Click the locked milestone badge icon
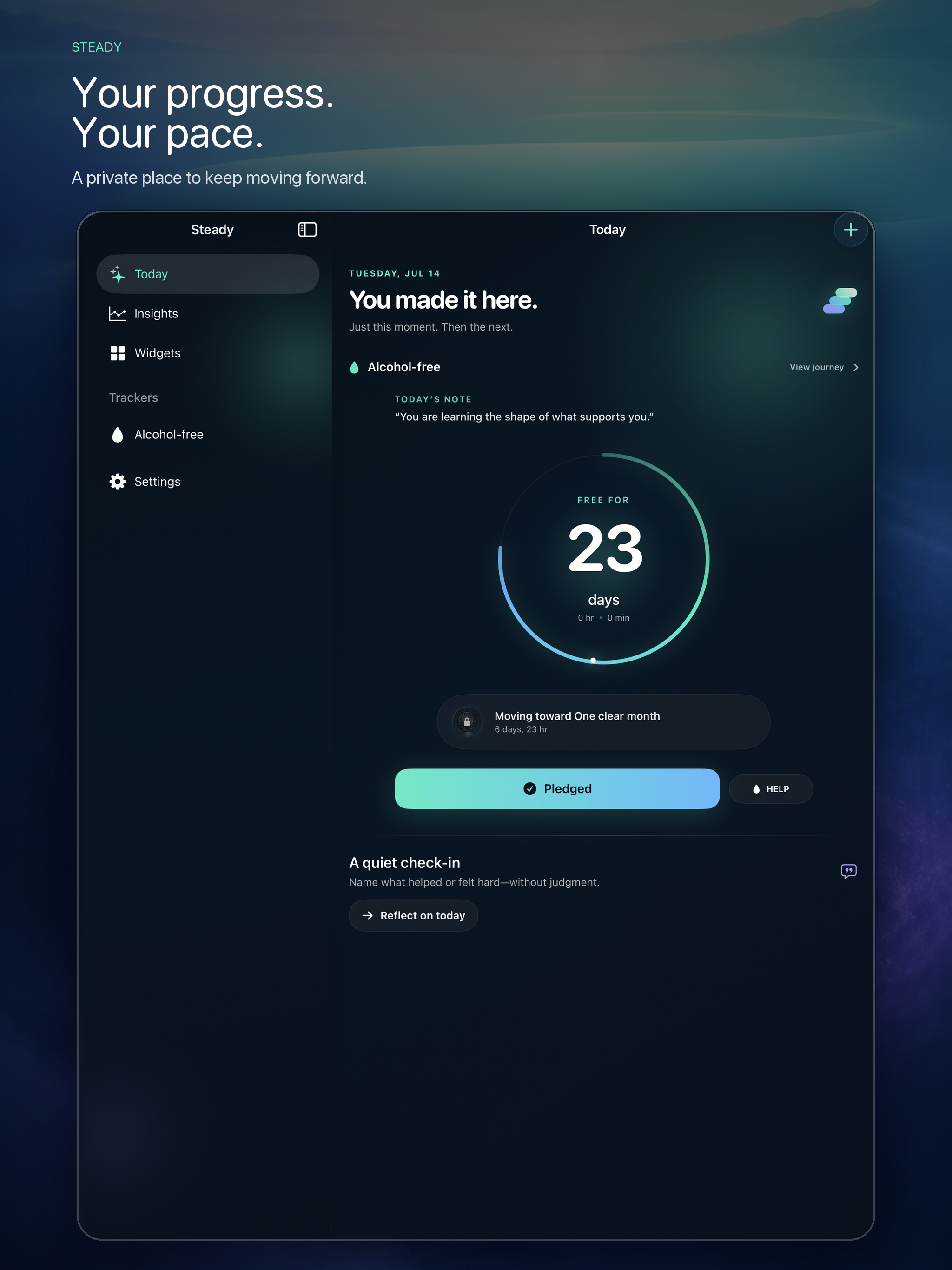Screen dimensions: 952x1270 coord(467,721)
